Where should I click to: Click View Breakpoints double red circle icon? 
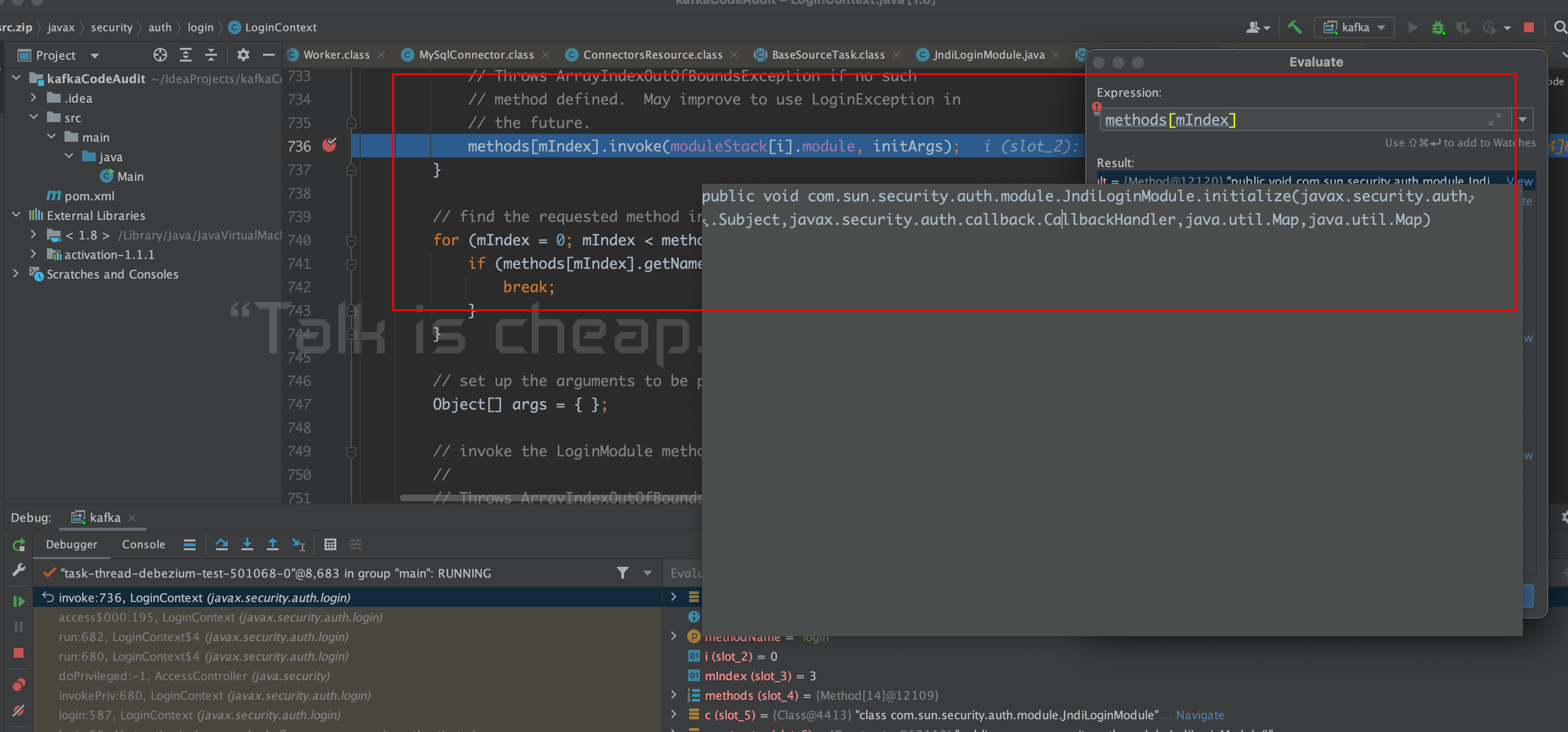click(x=19, y=685)
